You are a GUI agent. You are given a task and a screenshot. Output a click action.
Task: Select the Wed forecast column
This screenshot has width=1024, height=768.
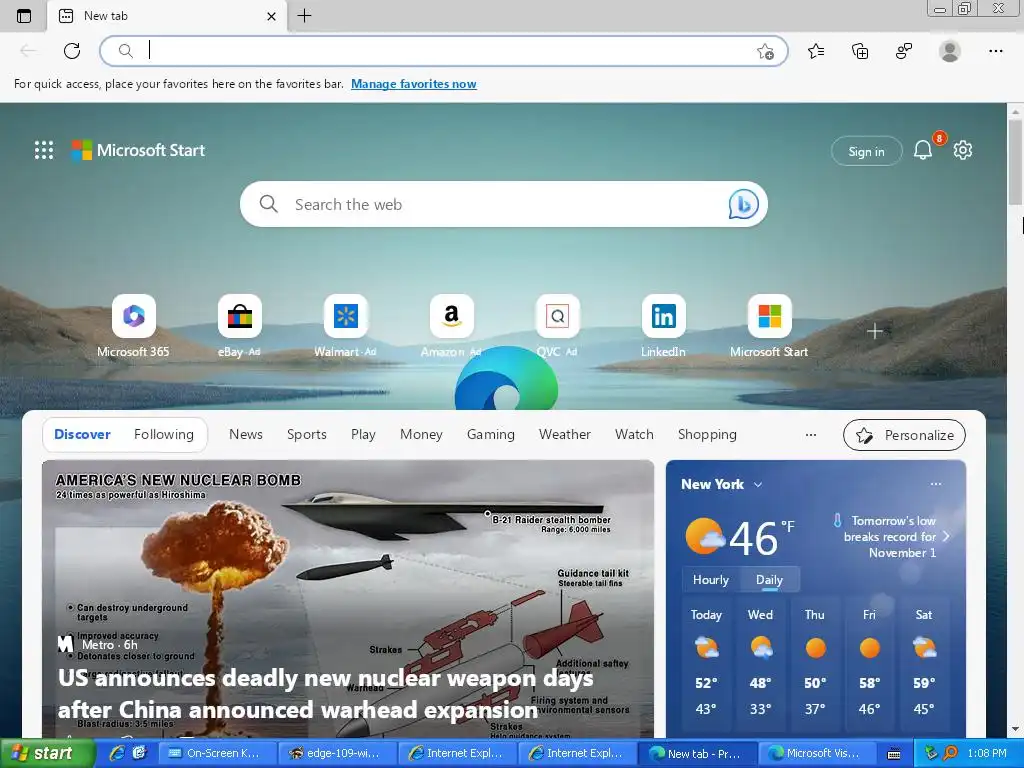[x=760, y=662]
